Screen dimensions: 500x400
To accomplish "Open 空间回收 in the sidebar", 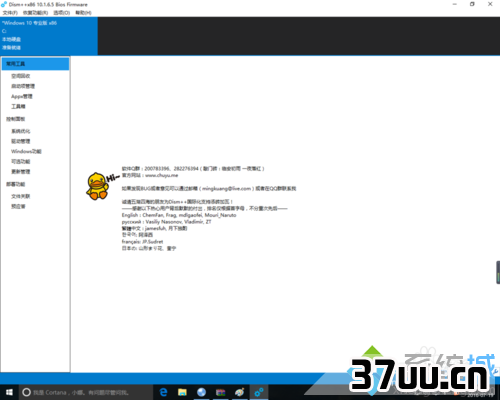I will [x=21, y=76].
